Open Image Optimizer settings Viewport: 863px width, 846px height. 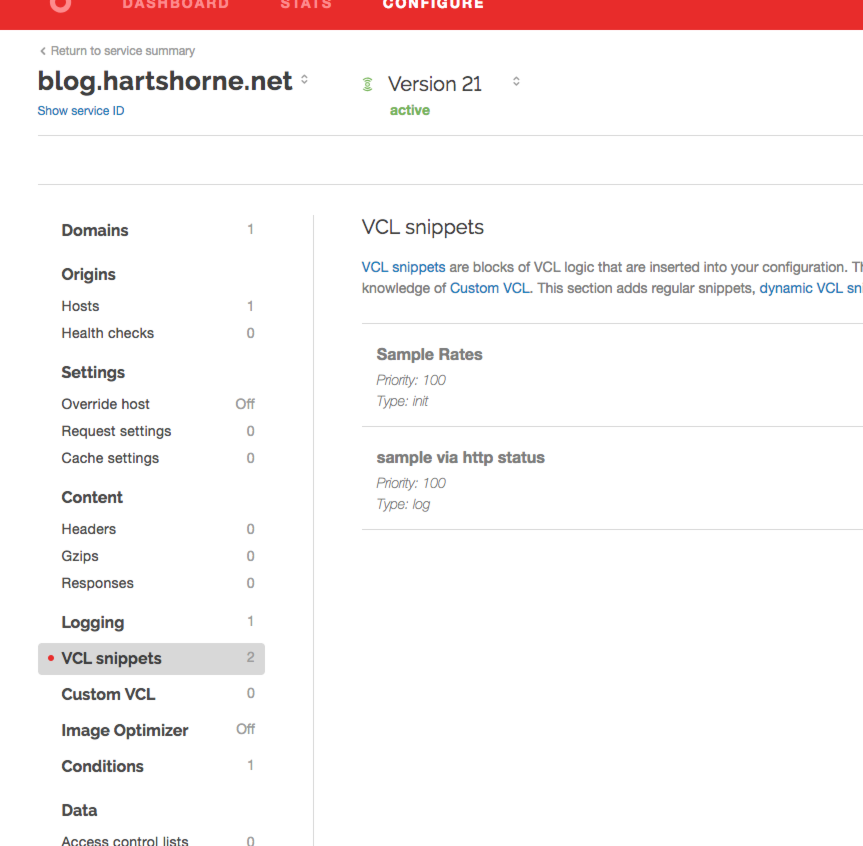pos(124,730)
